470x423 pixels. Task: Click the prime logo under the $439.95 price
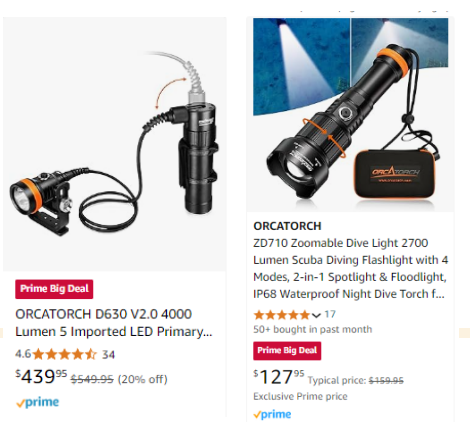pos(38,403)
